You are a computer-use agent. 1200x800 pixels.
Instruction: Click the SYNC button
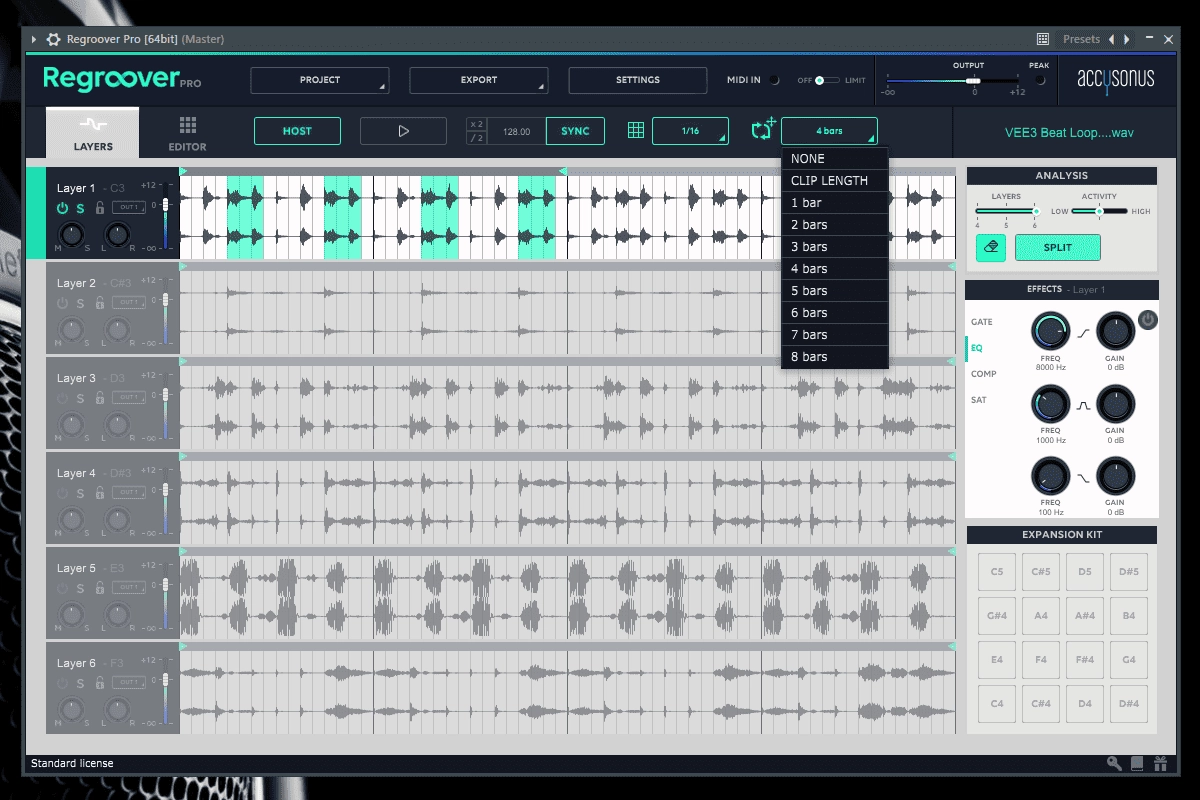(575, 131)
